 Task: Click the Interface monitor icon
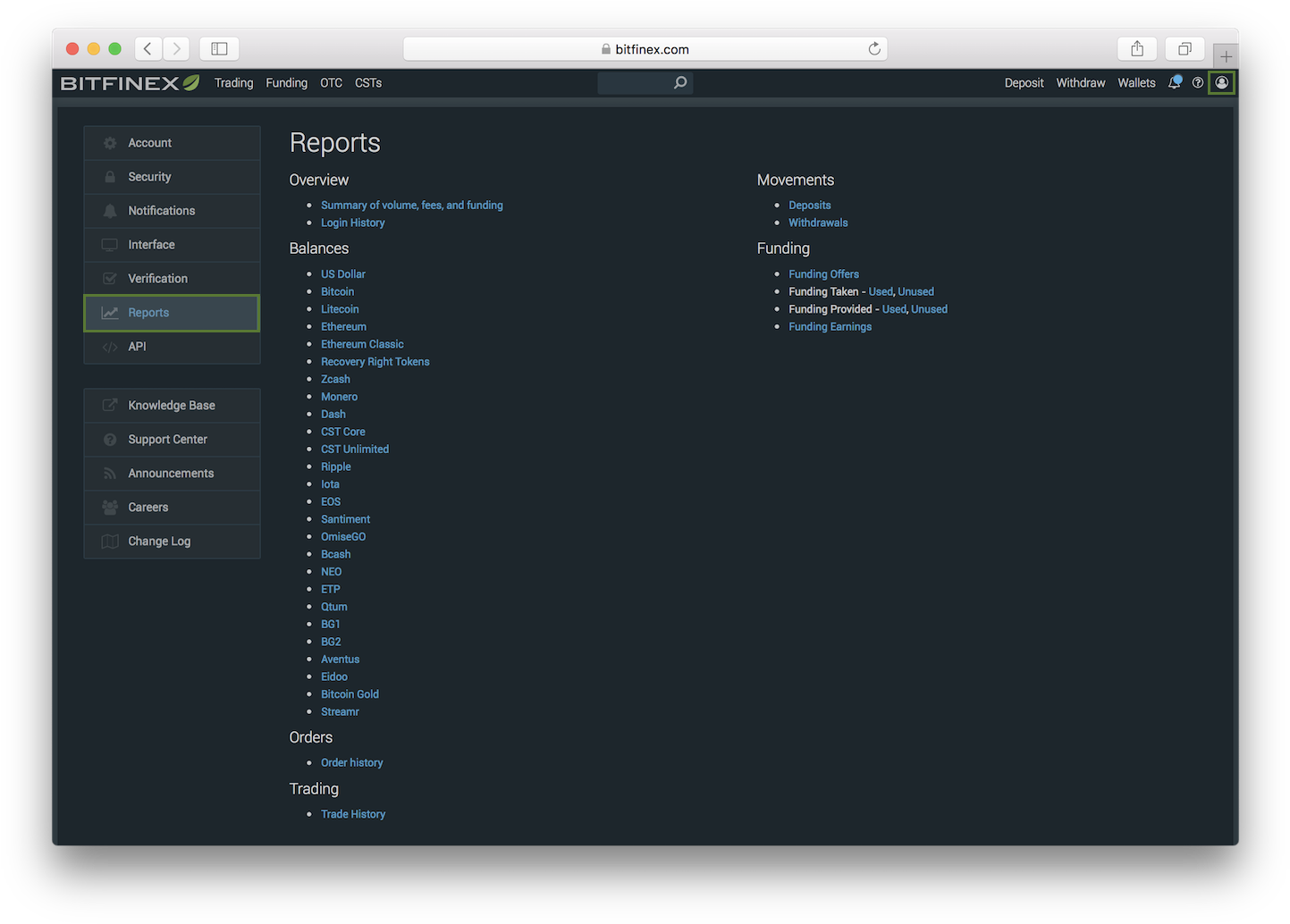(110, 245)
